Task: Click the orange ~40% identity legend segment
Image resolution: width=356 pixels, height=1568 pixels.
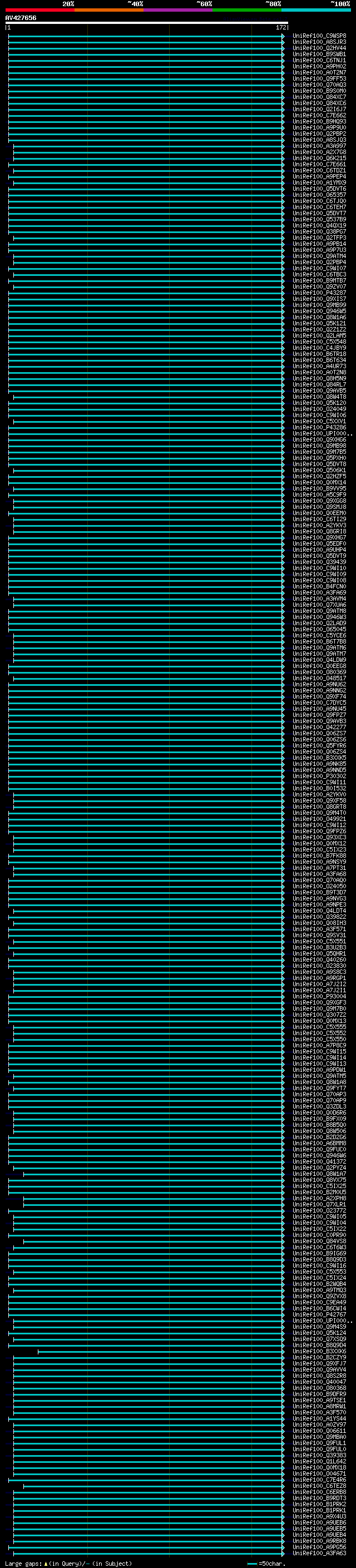Action: click(x=109, y=10)
